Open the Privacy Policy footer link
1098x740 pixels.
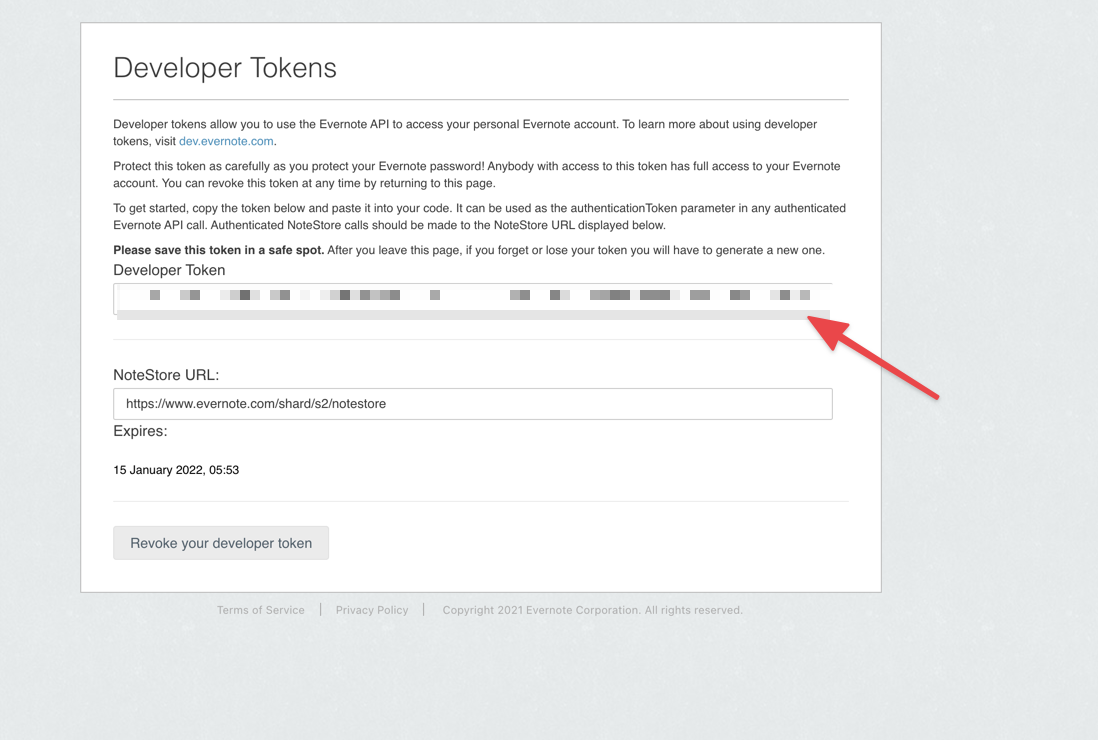pyautogui.click(x=372, y=610)
